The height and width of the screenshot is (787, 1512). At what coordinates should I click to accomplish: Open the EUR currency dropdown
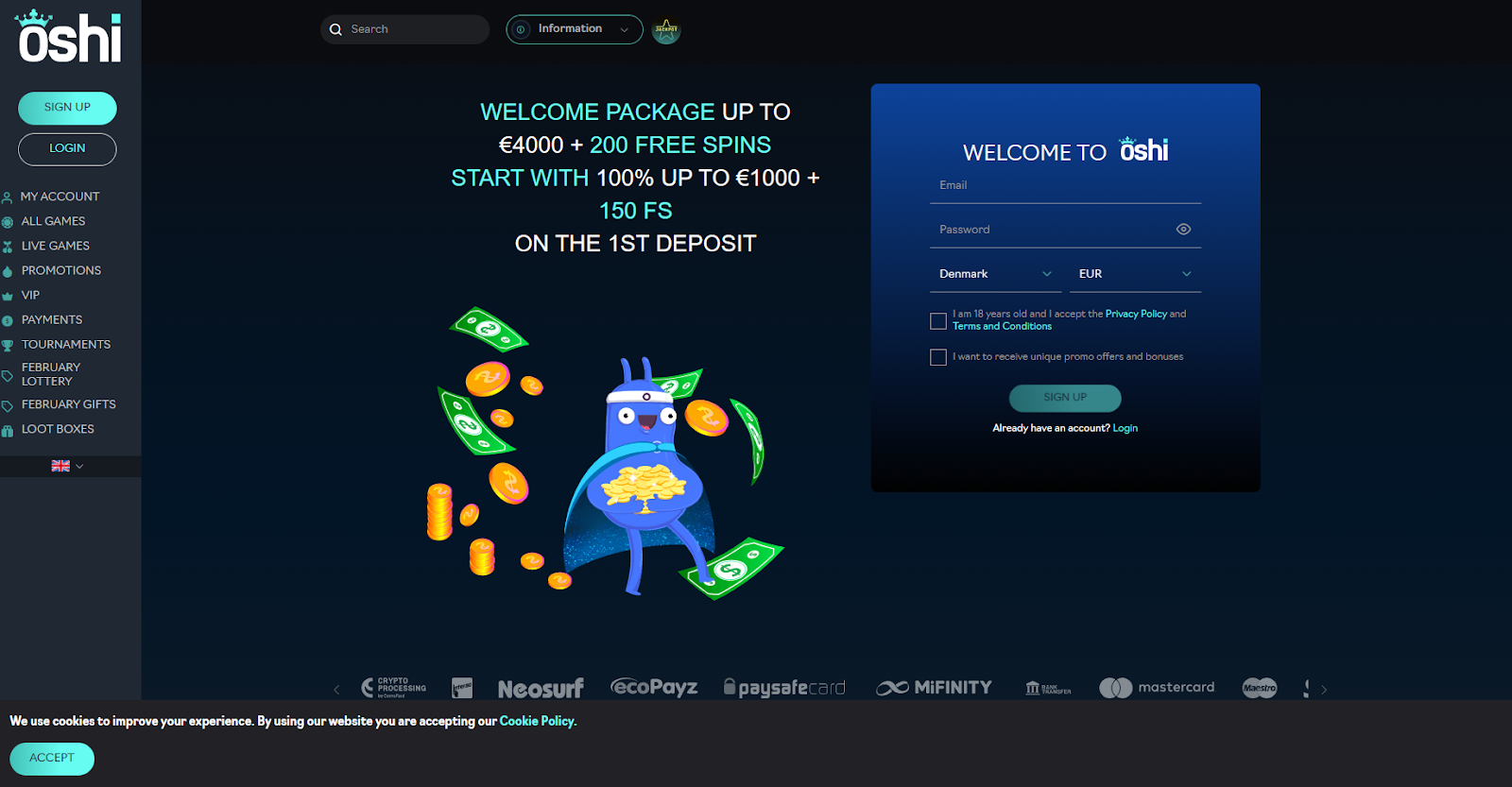pyautogui.click(x=1136, y=274)
